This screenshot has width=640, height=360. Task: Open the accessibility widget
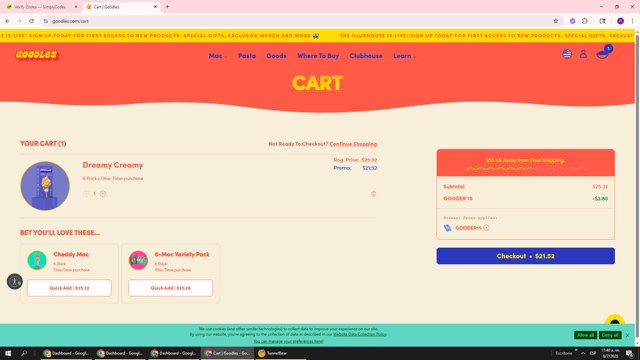click(15, 282)
